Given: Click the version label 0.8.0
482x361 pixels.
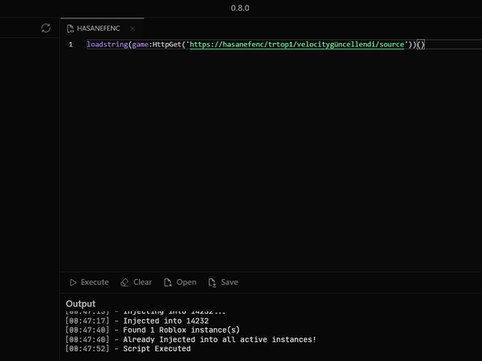Looking at the screenshot, I should pos(240,8).
